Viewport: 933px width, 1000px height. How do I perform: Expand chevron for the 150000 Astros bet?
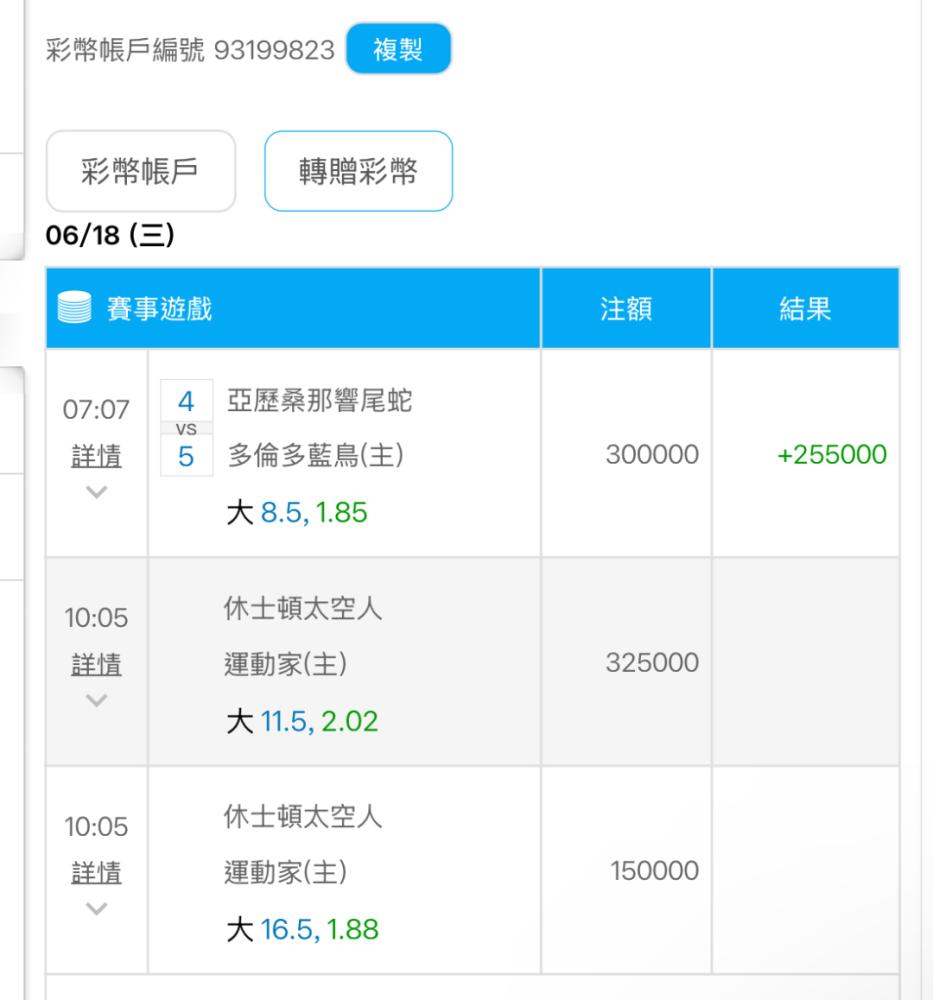(x=96, y=908)
